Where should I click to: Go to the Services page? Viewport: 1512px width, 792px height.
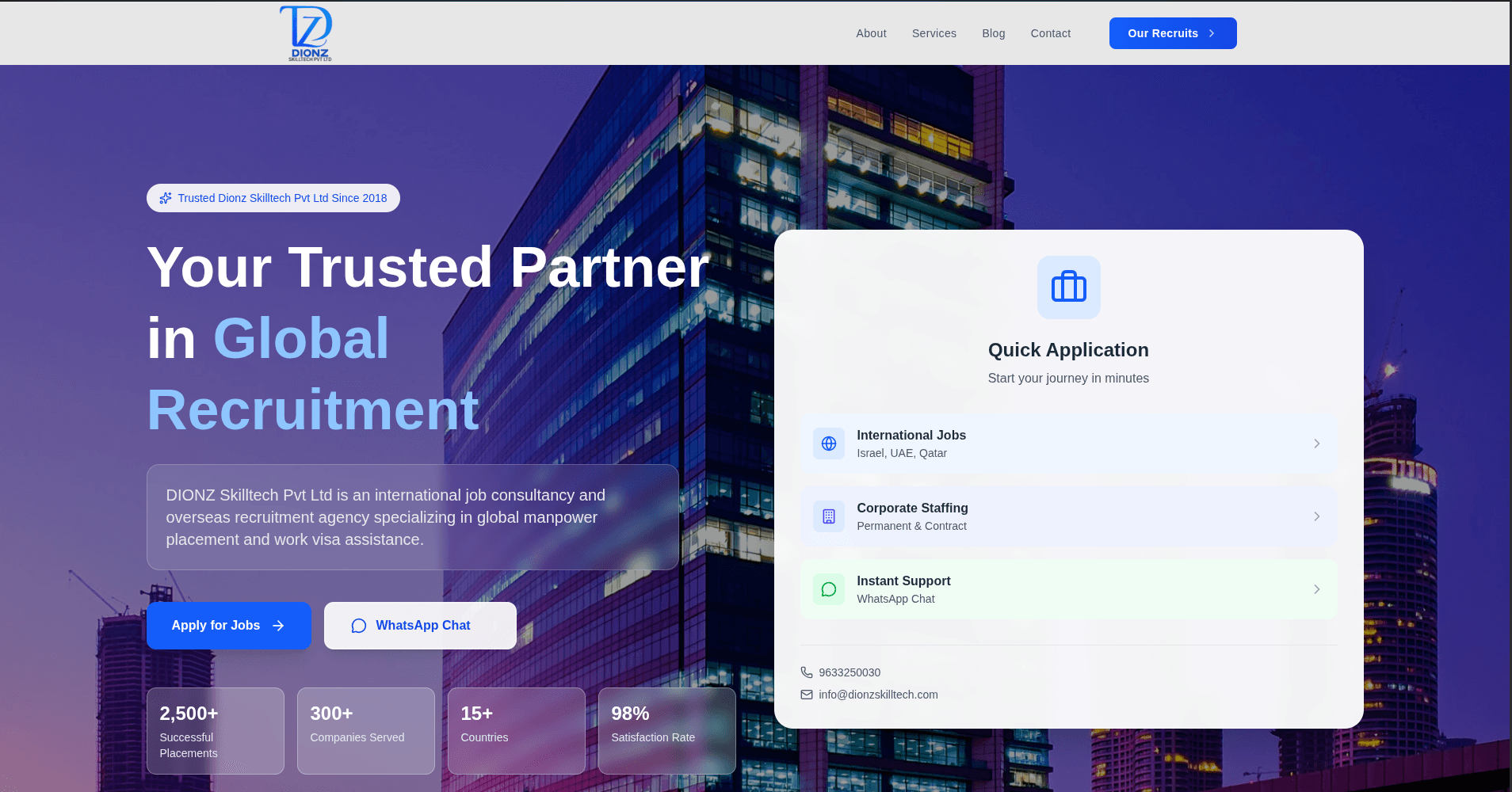pos(934,33)
